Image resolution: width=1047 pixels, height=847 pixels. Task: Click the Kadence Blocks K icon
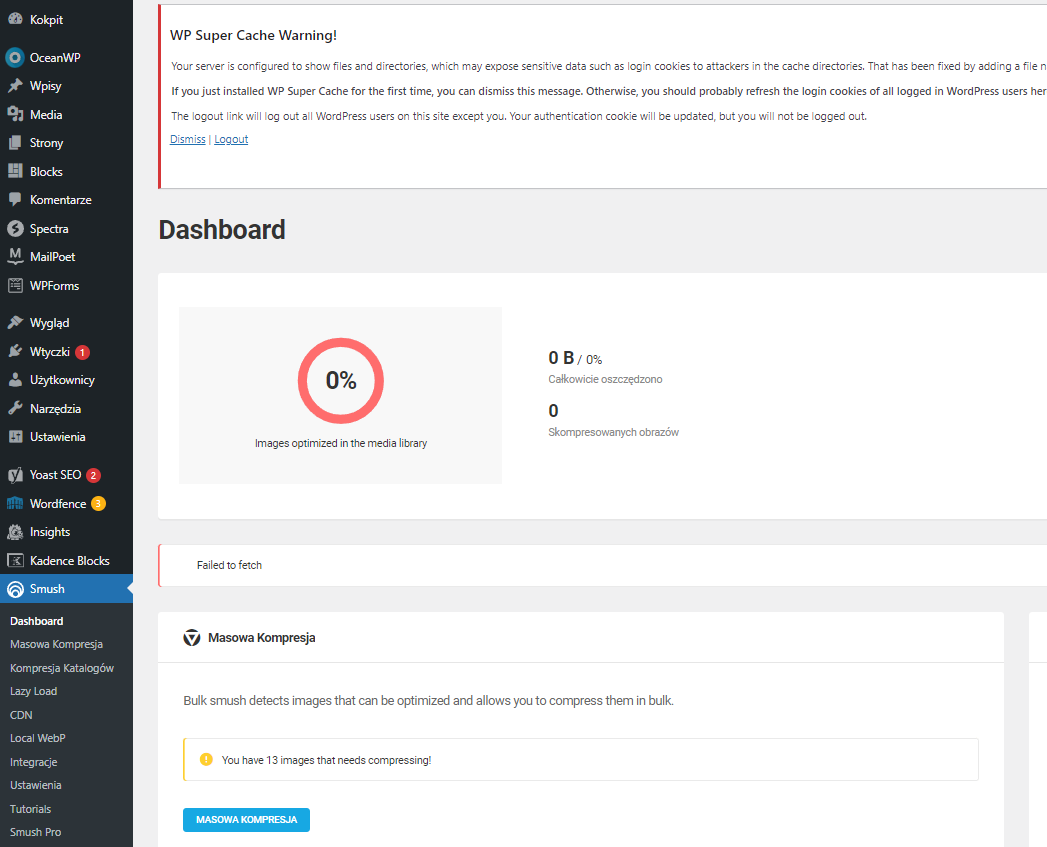(15, 560)
